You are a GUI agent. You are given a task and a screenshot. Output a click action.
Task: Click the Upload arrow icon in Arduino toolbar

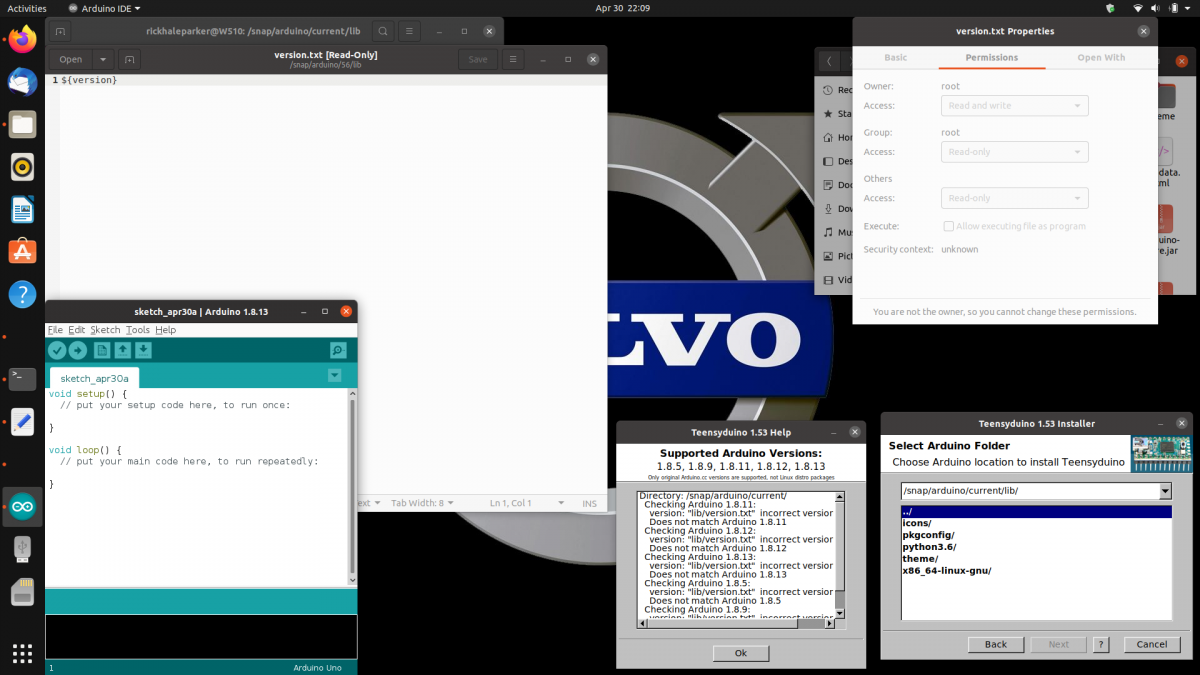[x=79, y=350]
